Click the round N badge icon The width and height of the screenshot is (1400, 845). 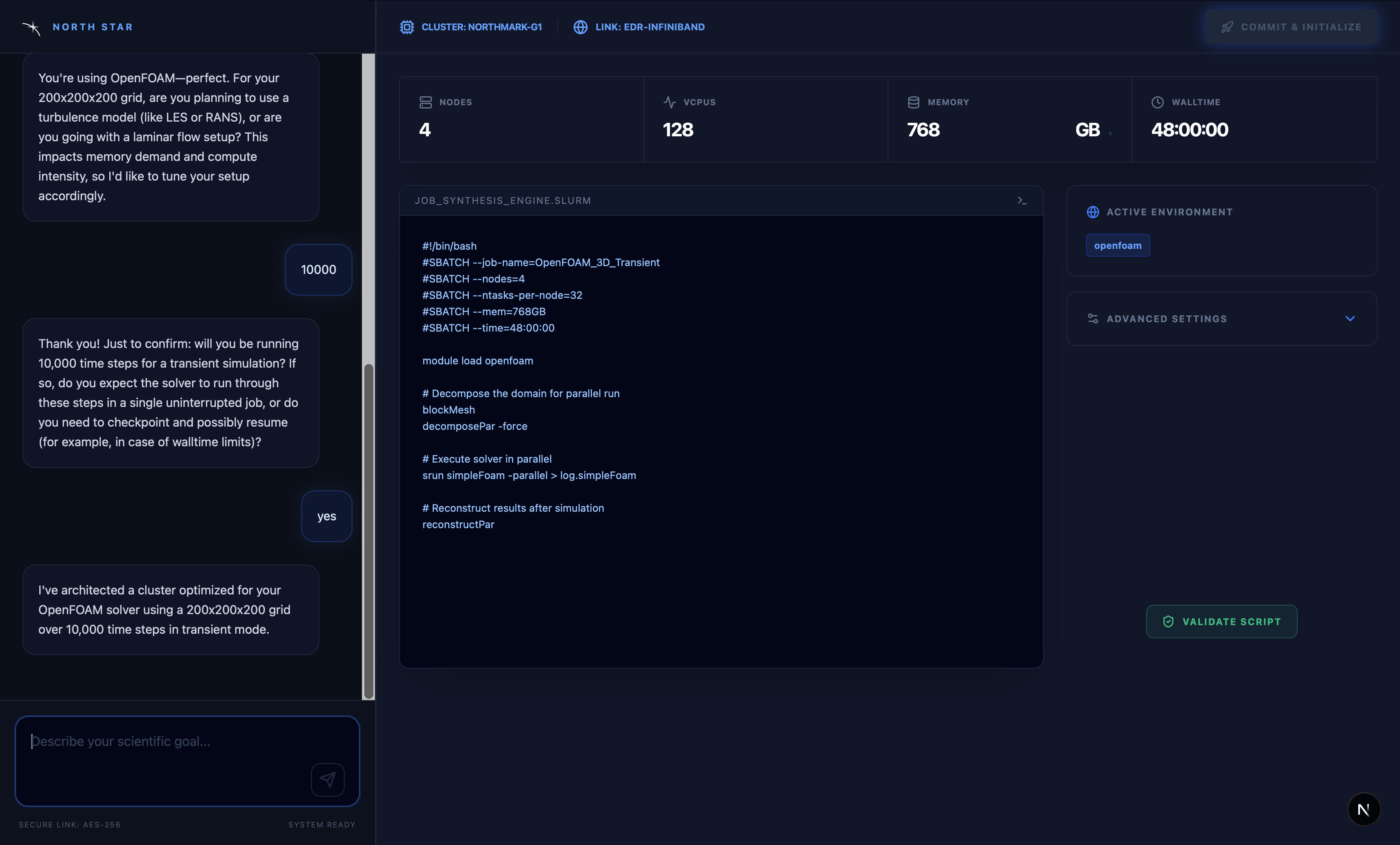point(1364,809)
